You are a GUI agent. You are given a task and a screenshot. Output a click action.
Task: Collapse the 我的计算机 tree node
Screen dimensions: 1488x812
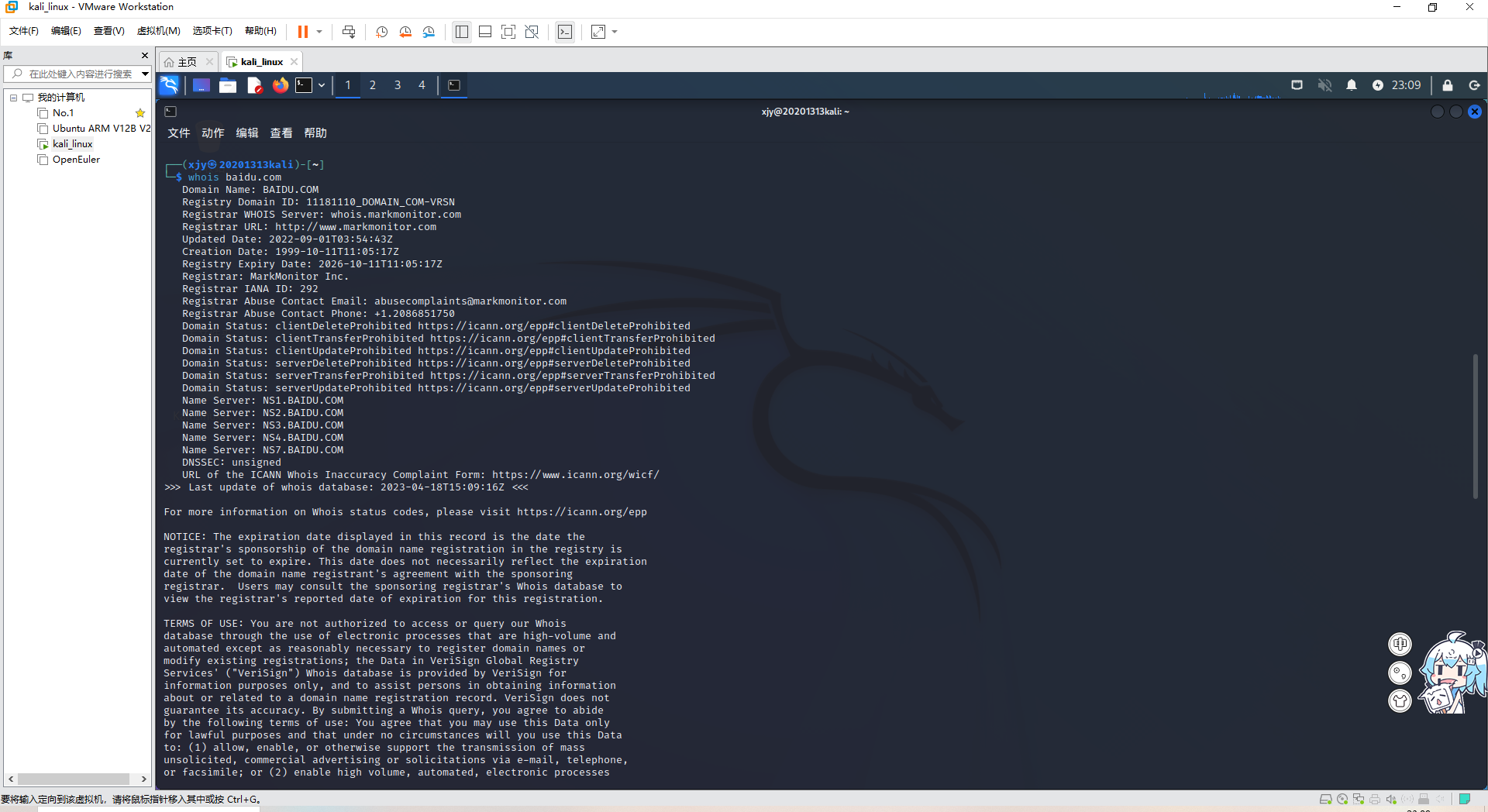[13, 98]
